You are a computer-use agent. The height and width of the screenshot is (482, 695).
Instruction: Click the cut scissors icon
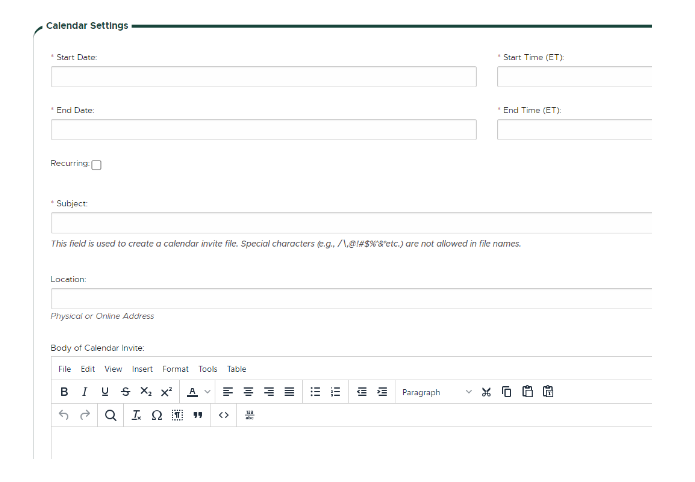486,392
